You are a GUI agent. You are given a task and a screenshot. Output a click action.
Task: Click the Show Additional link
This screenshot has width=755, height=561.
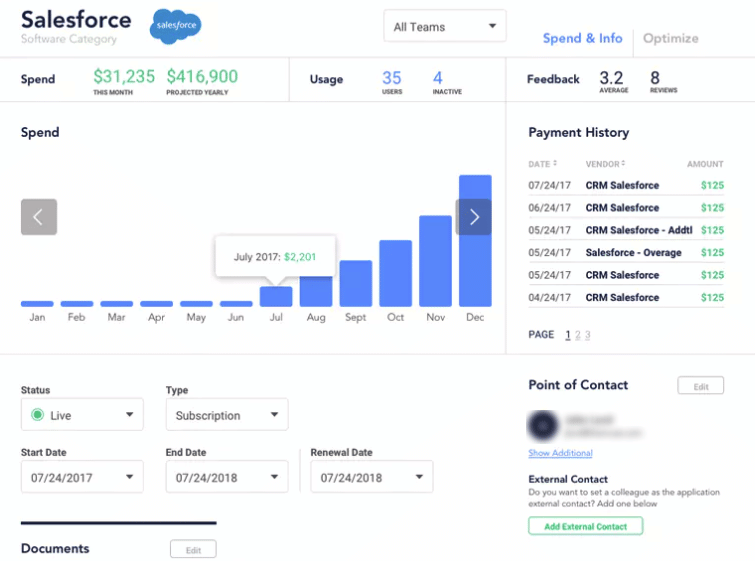pyautogui.click(x=560, y=453)
